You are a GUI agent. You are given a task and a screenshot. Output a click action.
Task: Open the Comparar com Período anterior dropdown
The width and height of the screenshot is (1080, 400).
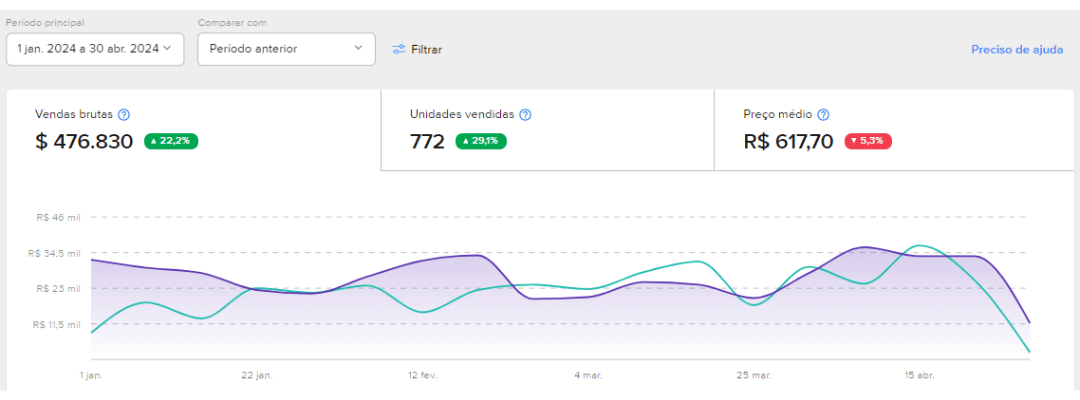tap(287, 49)
